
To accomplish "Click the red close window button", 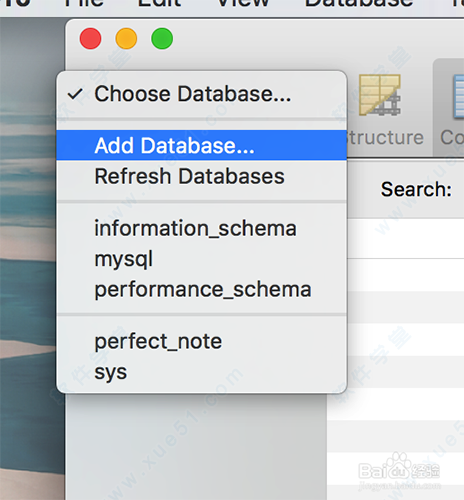I will coord(91,39).
